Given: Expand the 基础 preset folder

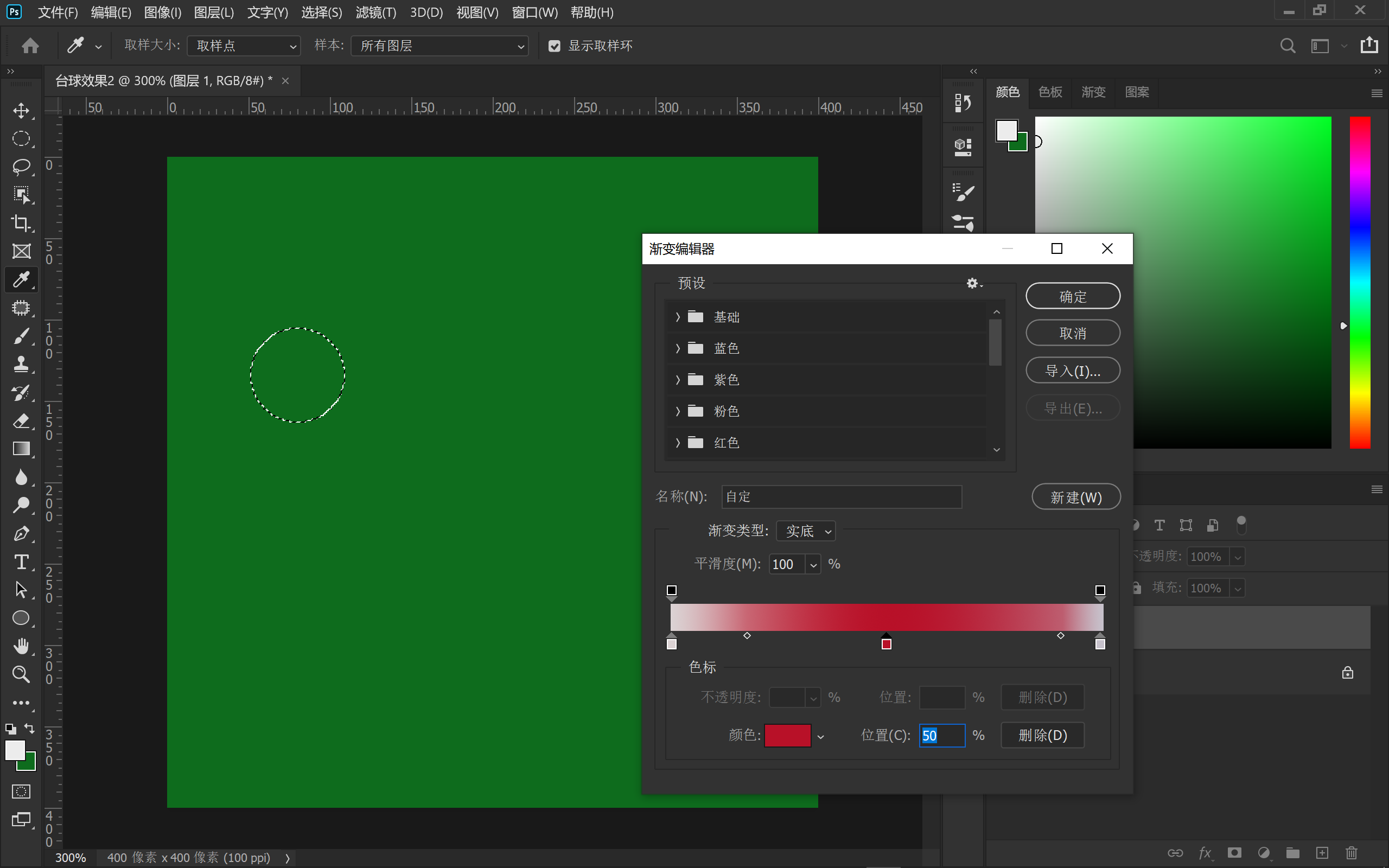Looking at the screenshot, I should (x=677, y=317).
